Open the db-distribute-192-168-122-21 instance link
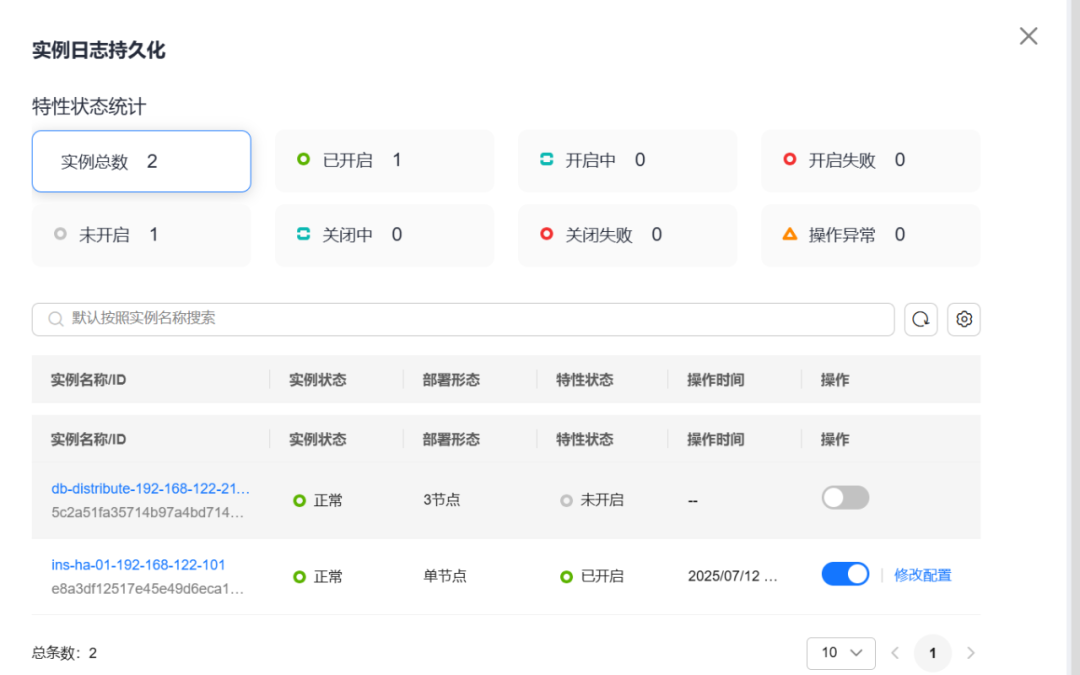The image size is (1080, 675). tap(150, 488)
